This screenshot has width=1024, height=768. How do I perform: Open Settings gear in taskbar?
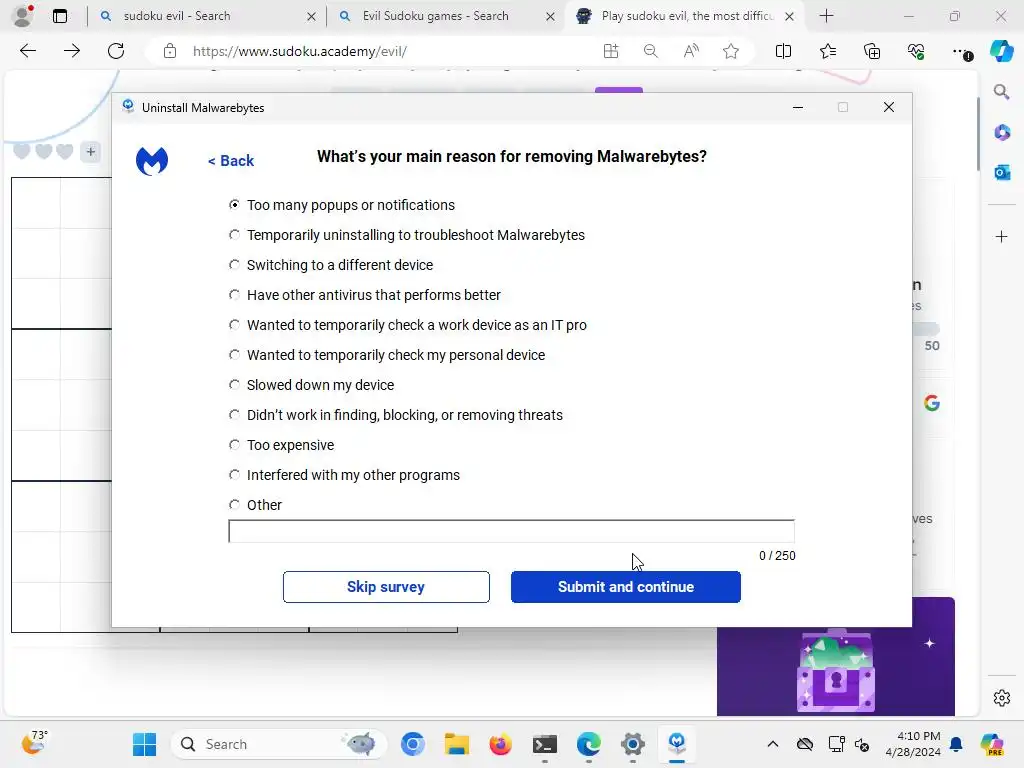click(633, 744)
